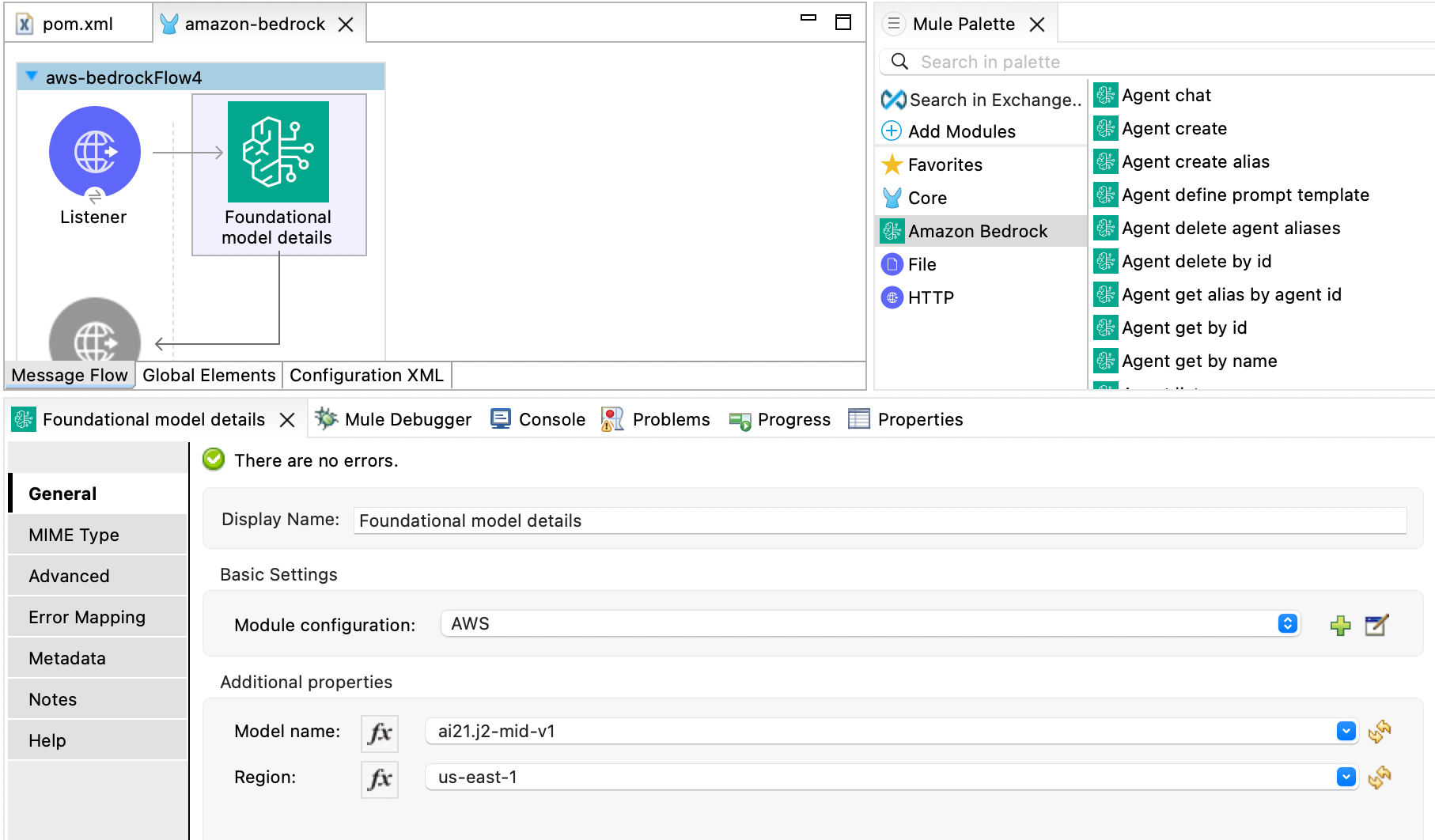The height and width of the screenshot is (840, 1435).
Task: Select the Listener HTTP icon in flow
Action: pos(95,152)
